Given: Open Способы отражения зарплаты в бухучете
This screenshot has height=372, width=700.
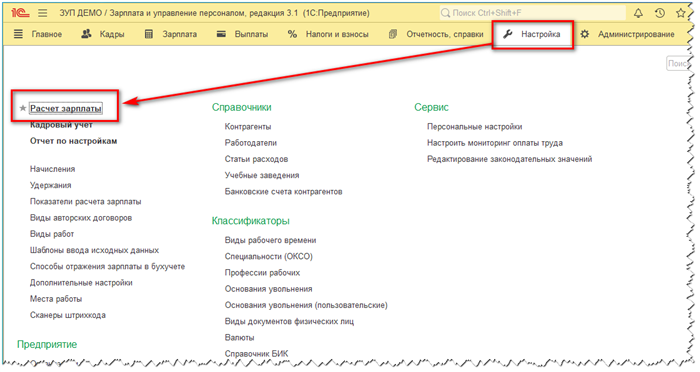Looking at the screenshot, I should 107,266.
